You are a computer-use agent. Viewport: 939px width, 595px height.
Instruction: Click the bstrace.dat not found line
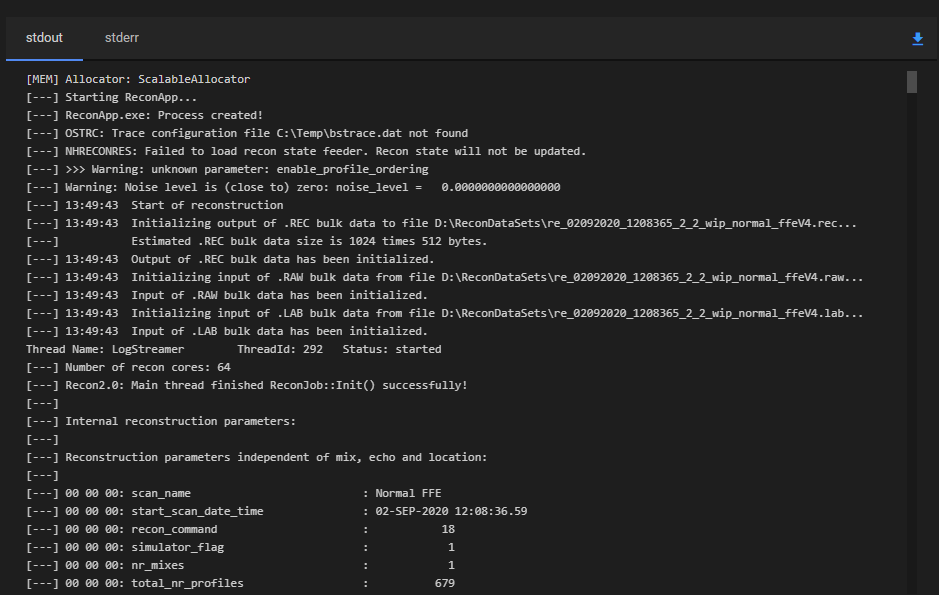coord(247,133)
